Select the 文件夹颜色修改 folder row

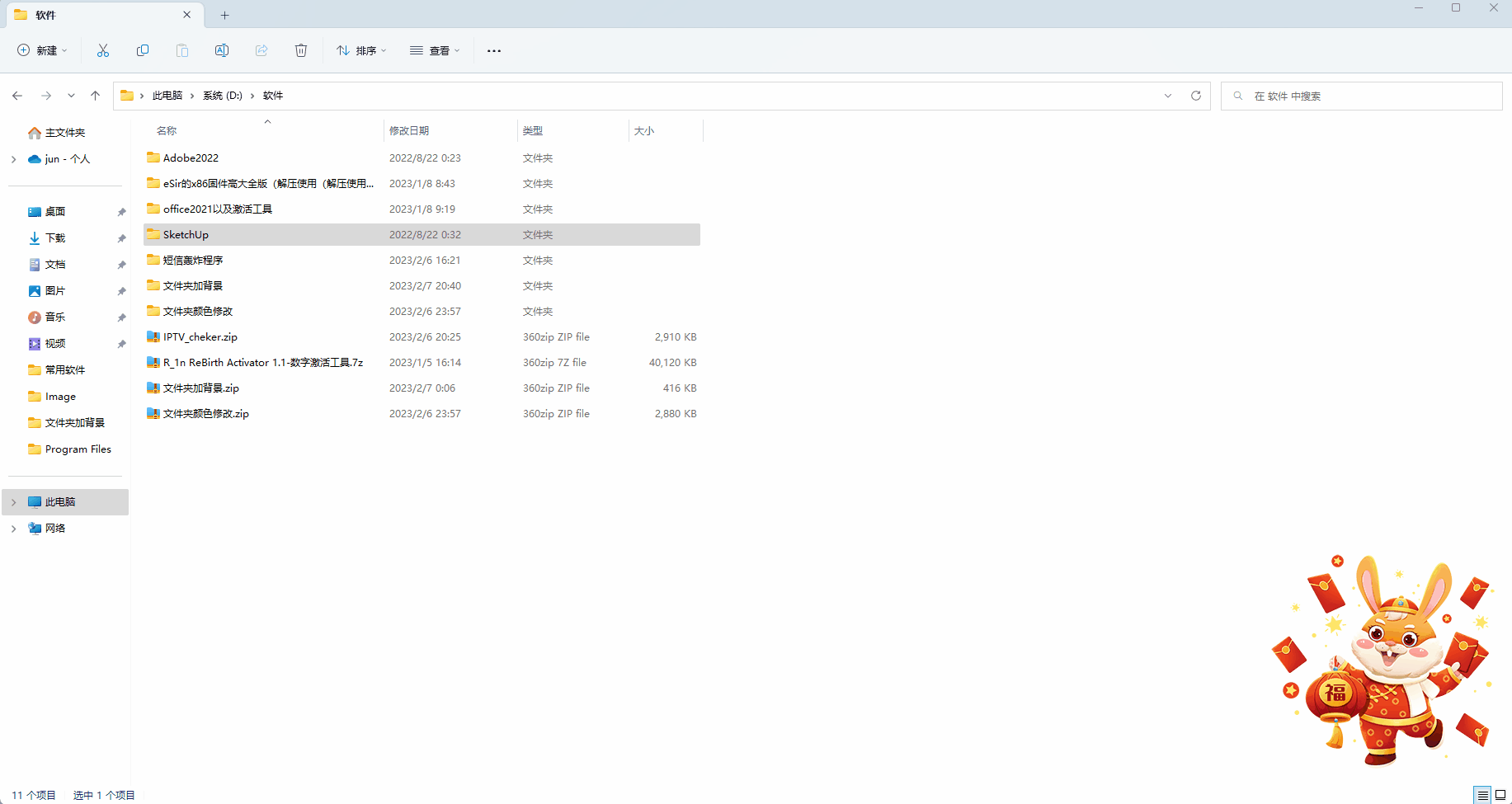point(422,312)
